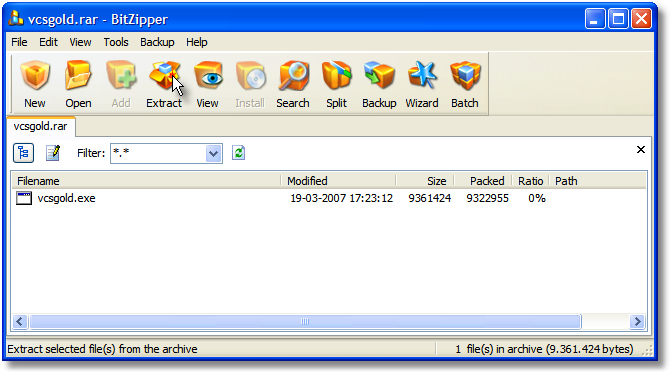The image size is (672, 375).
Task: Click the green refresh filter icon
Action: click(x=238, y=153)
